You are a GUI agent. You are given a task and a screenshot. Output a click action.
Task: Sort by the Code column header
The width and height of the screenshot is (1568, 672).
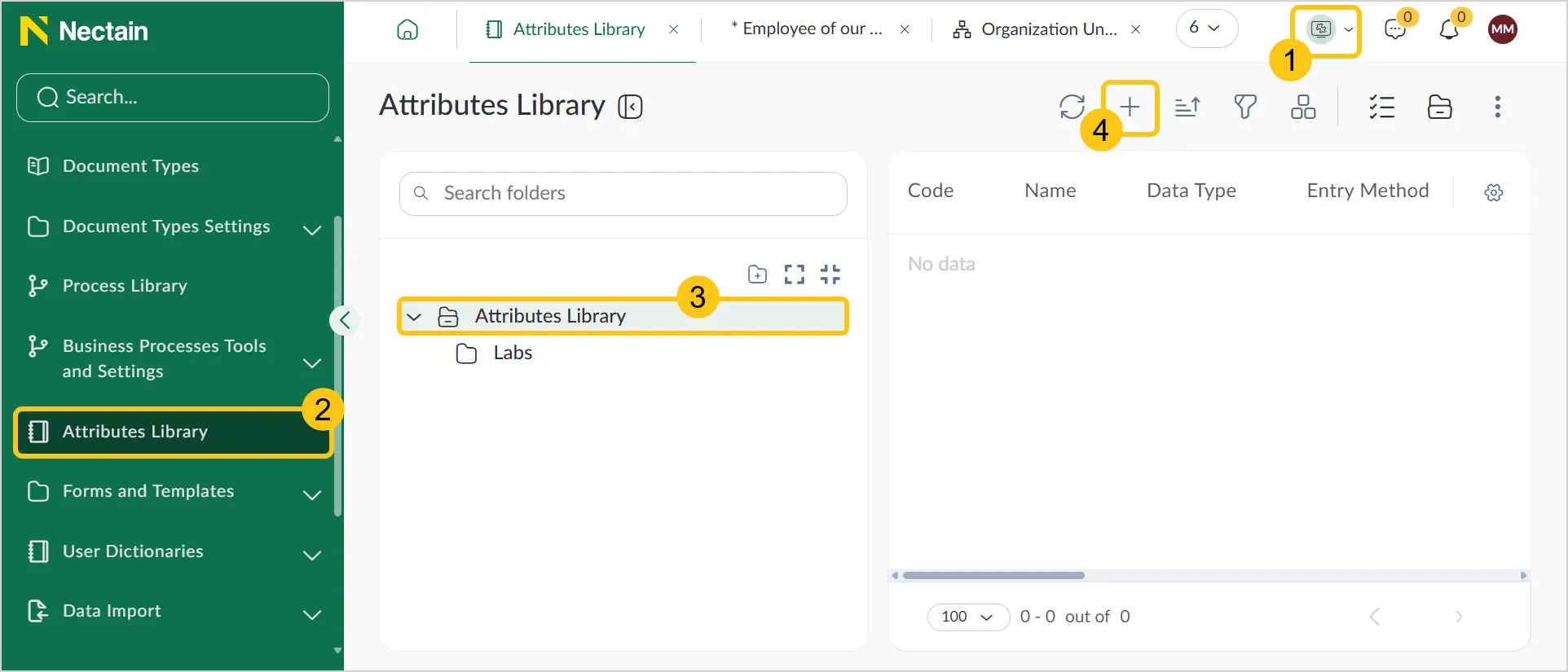[x=931, y=191]
